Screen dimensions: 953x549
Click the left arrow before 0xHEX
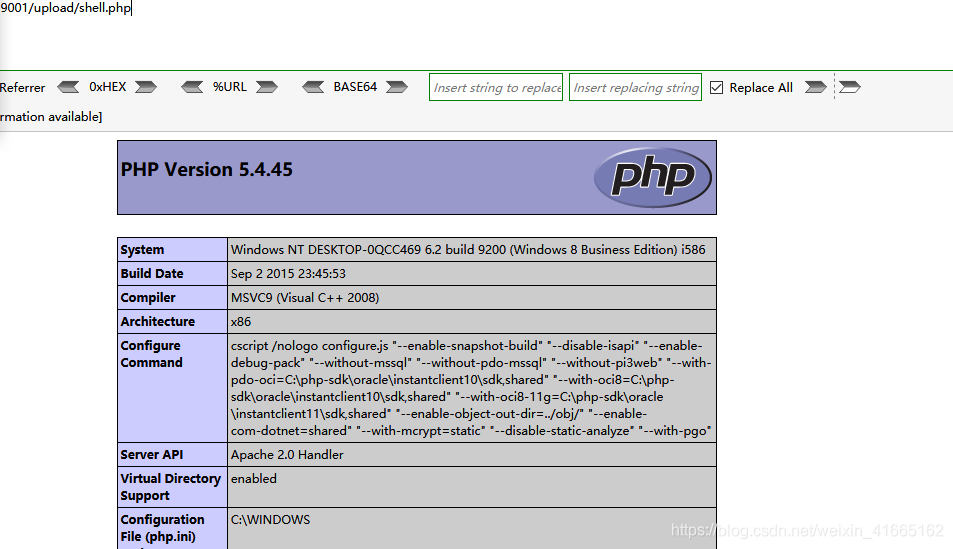[x=68, y=87]
